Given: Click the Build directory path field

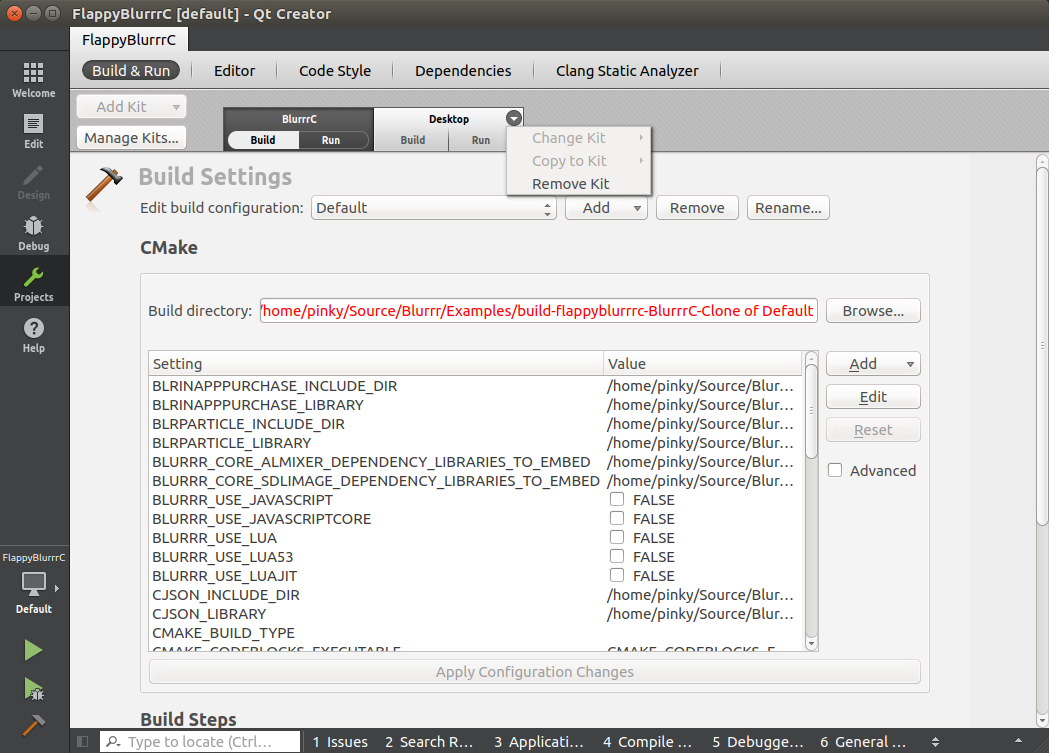Looking at the screenshot, I should 539,311.
